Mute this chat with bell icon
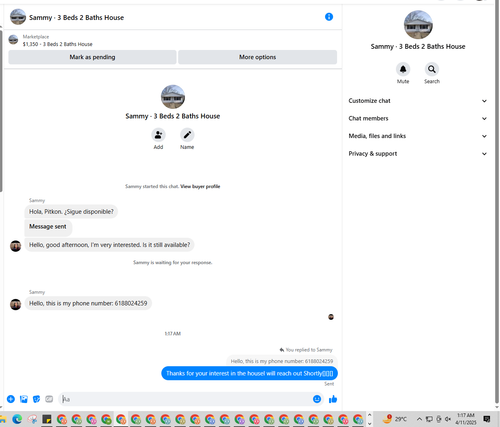This screenshot has height=427, width=500. coord(403,69)
